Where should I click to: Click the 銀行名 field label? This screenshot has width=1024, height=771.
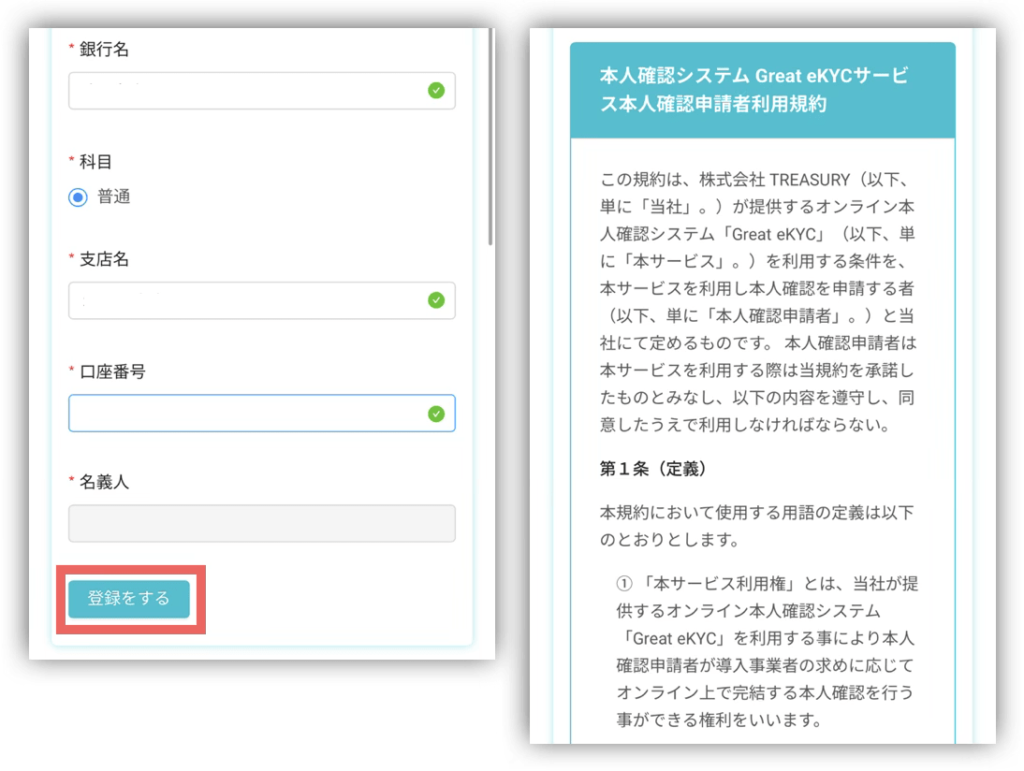pos(104,49)
